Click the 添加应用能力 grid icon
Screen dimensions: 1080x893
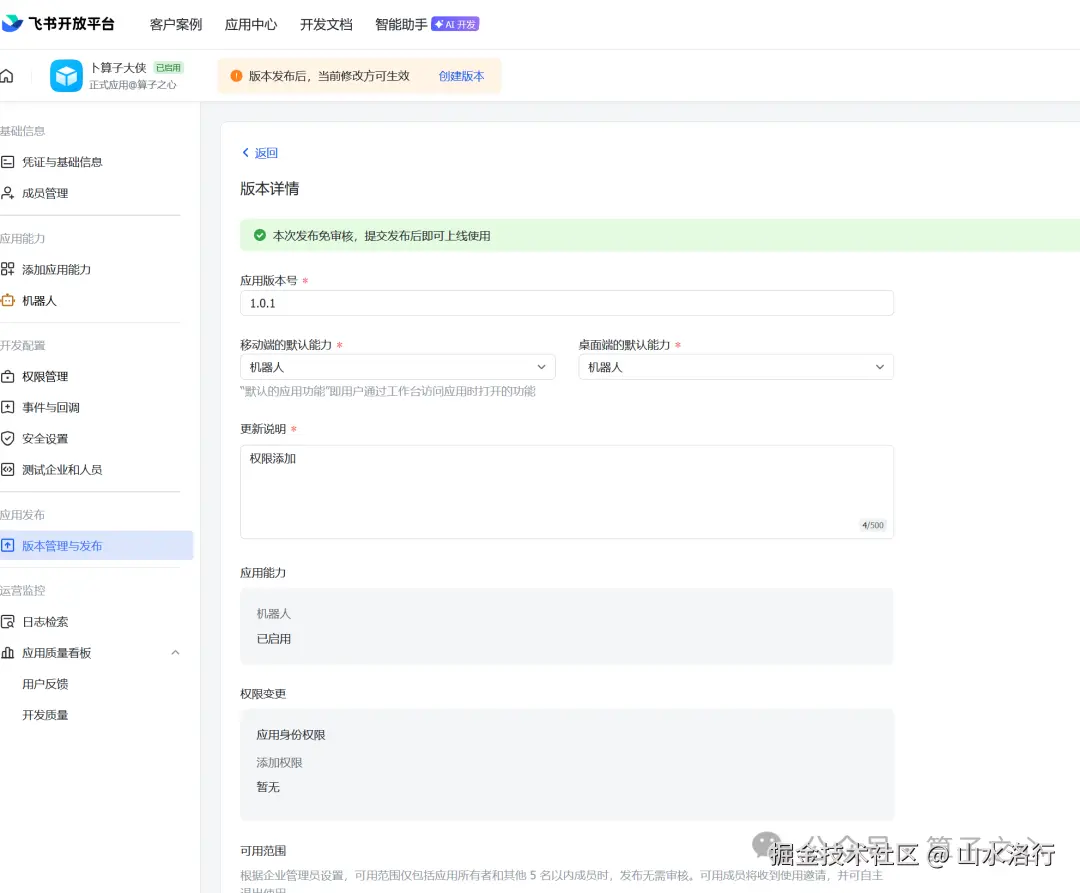(x=8, y=269)
